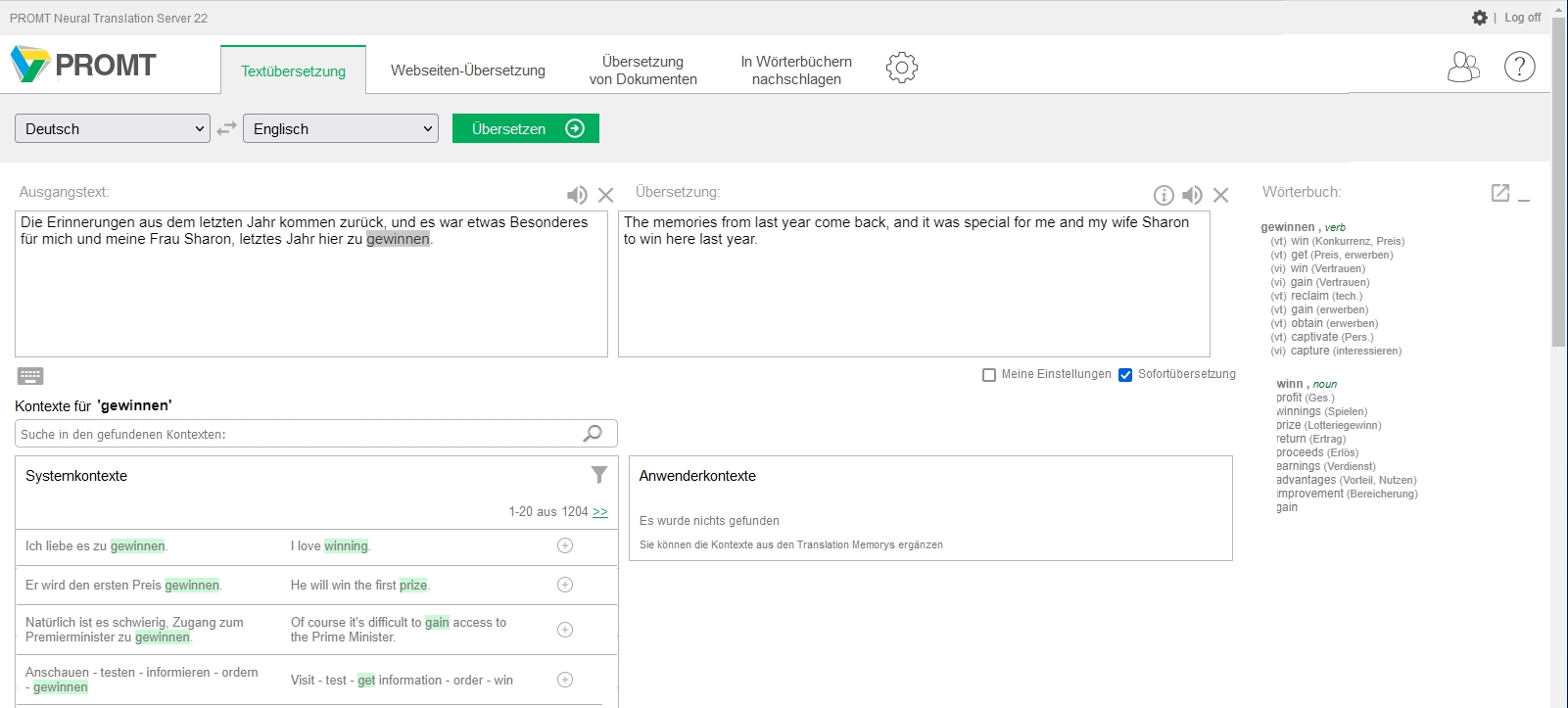Play audio of the translation
Viewport: 1568px width, 708px height.
click(x=1192, y=195)
